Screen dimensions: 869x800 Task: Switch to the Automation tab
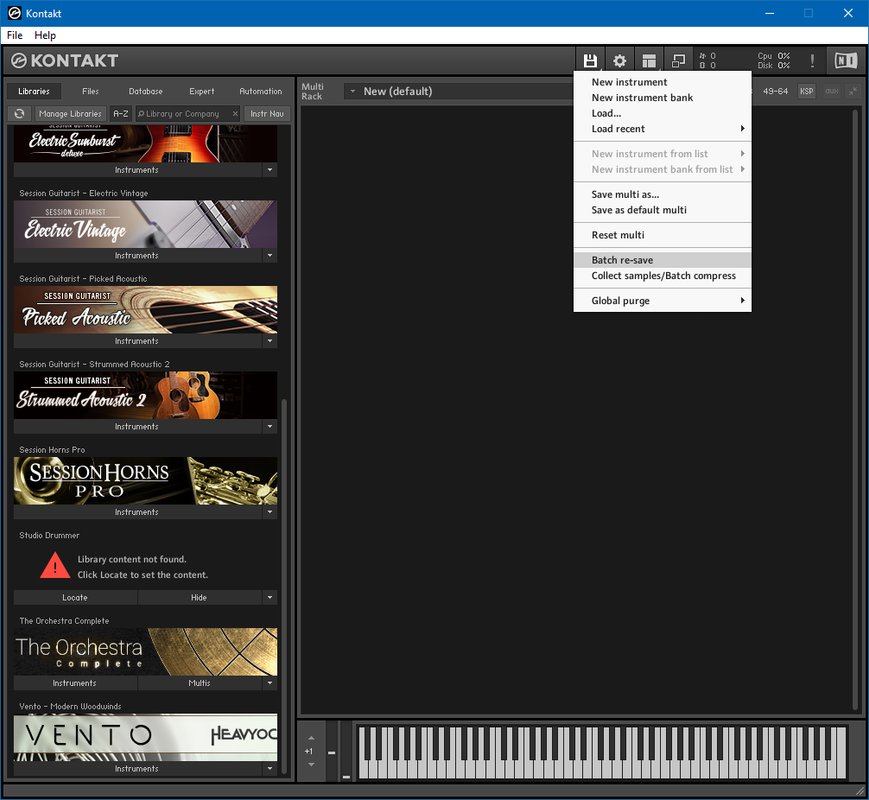[260, 91]
